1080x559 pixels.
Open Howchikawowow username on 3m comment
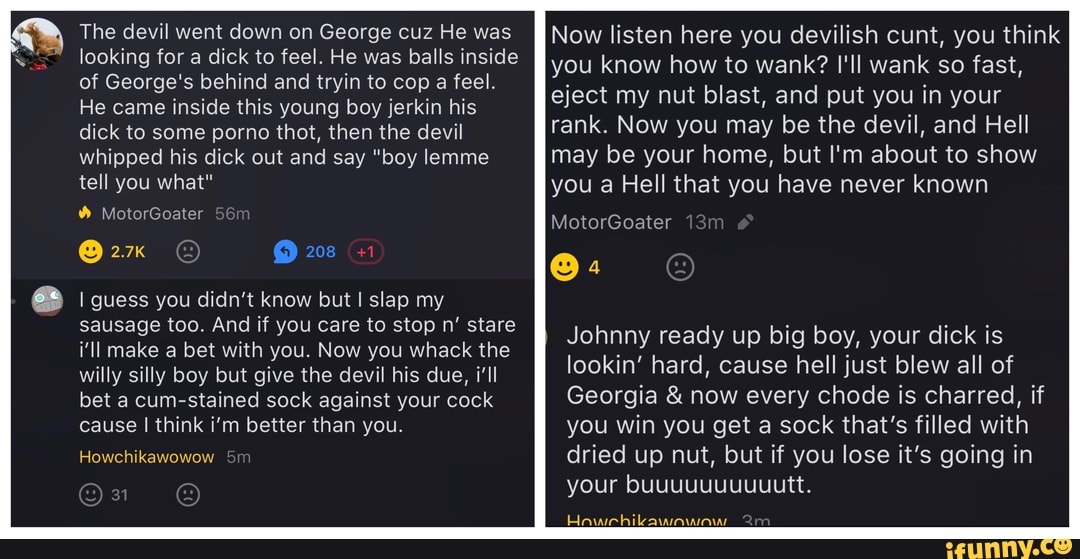coord(647,521)
